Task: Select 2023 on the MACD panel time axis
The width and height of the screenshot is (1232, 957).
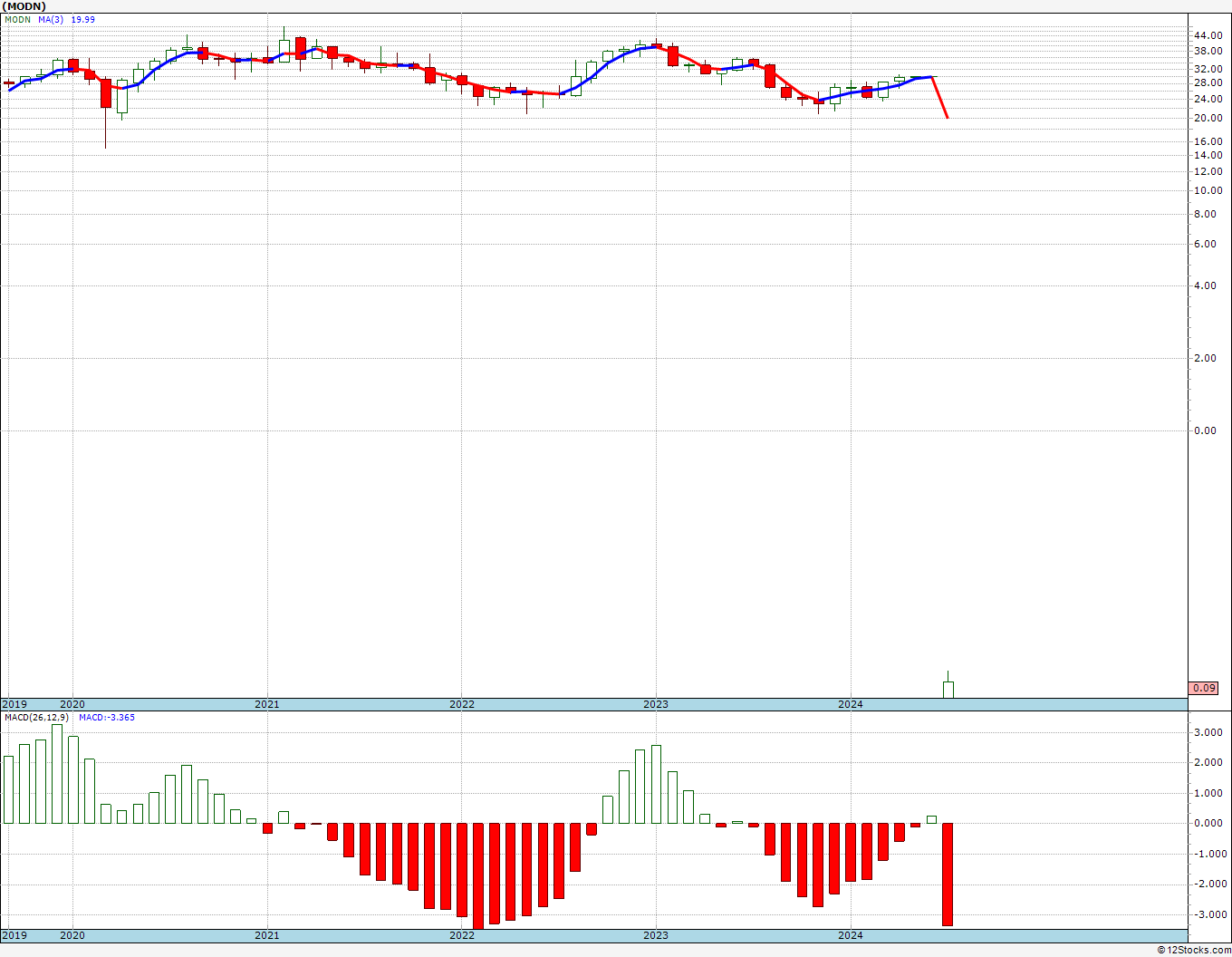Action: (x=656, y=935)
